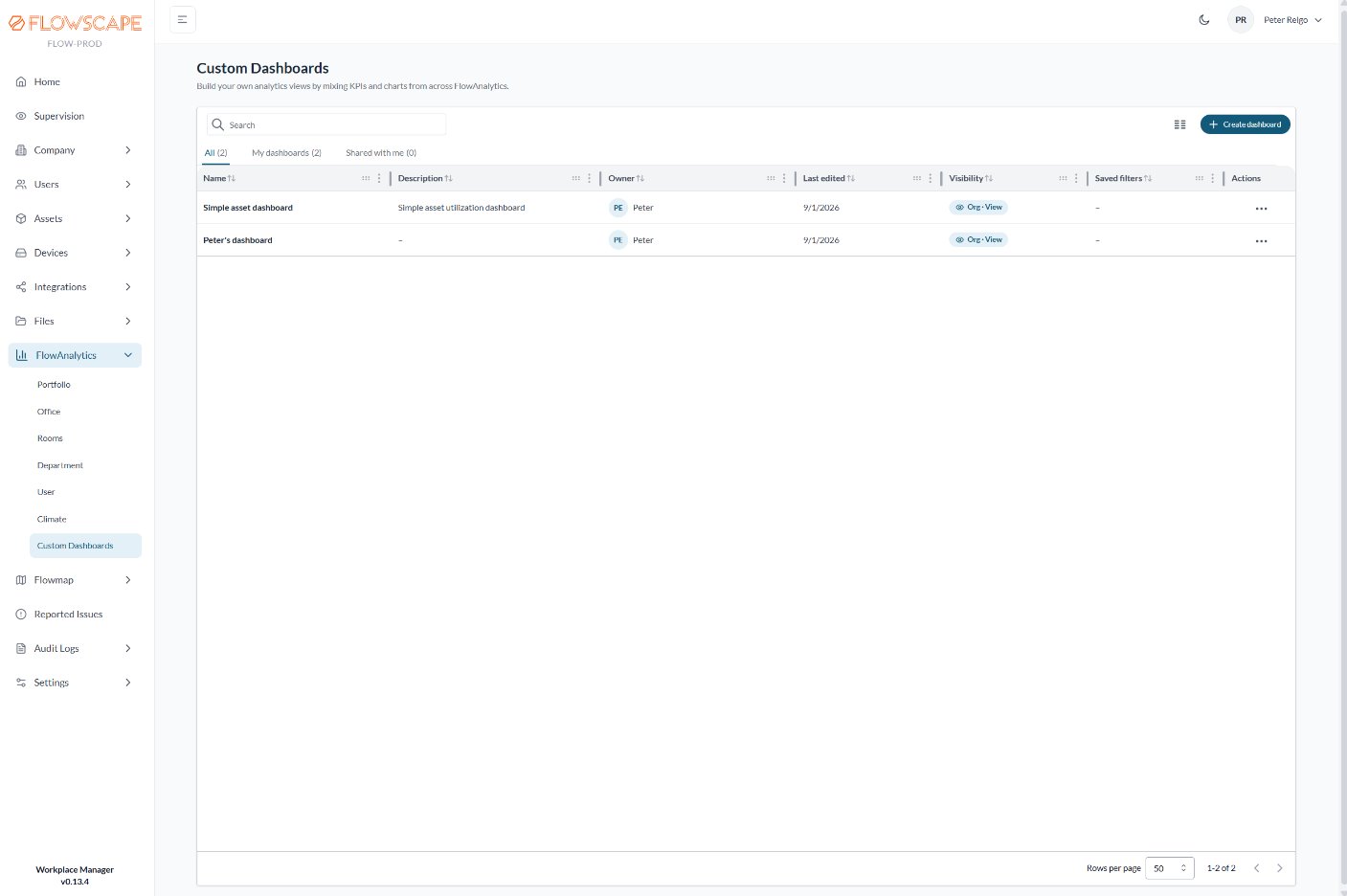Switch to My dashboards tab
The width and height of the screenshot is (1347, 896).
(x=286, y=153)
